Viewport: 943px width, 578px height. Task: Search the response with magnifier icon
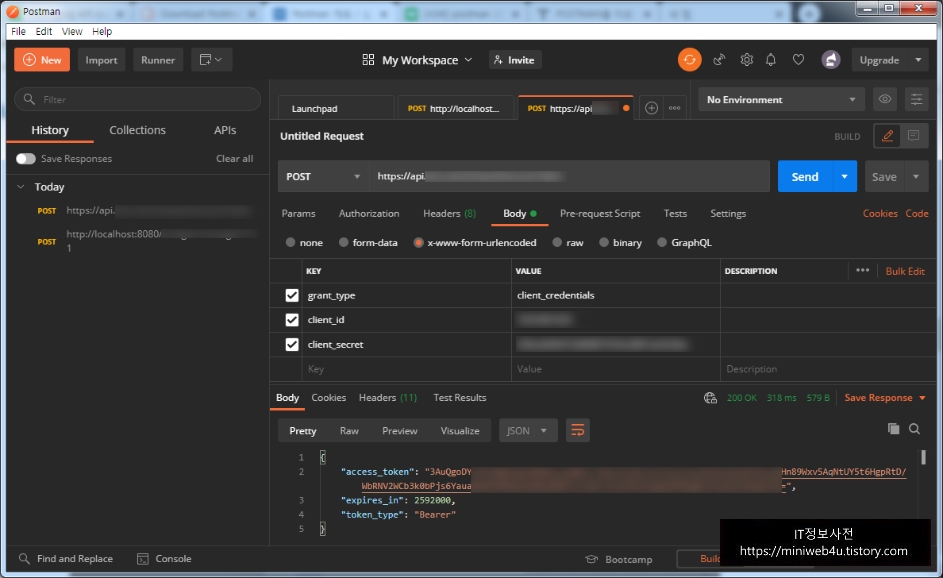pos(914,428)
